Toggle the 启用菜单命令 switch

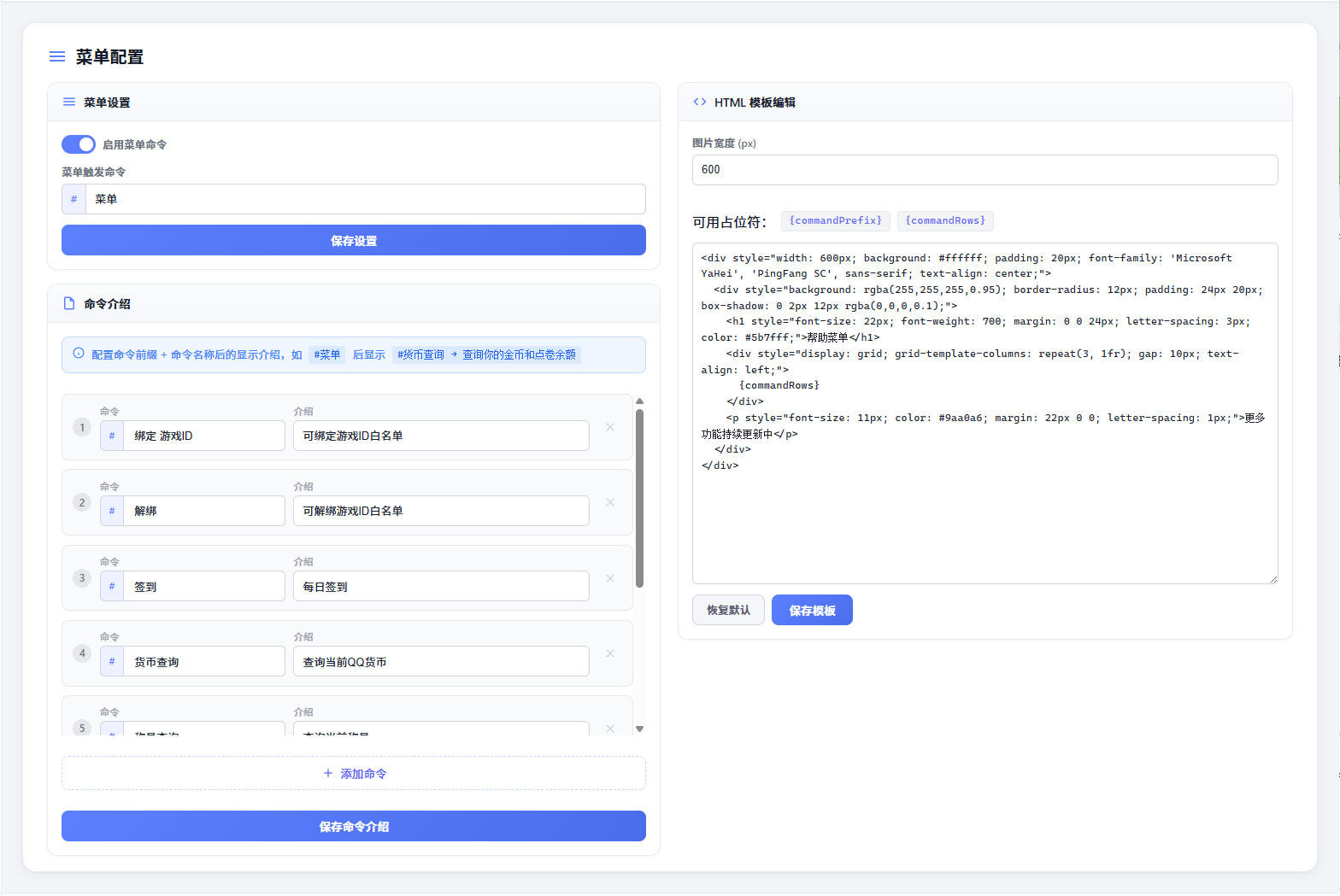coord(79,144)
